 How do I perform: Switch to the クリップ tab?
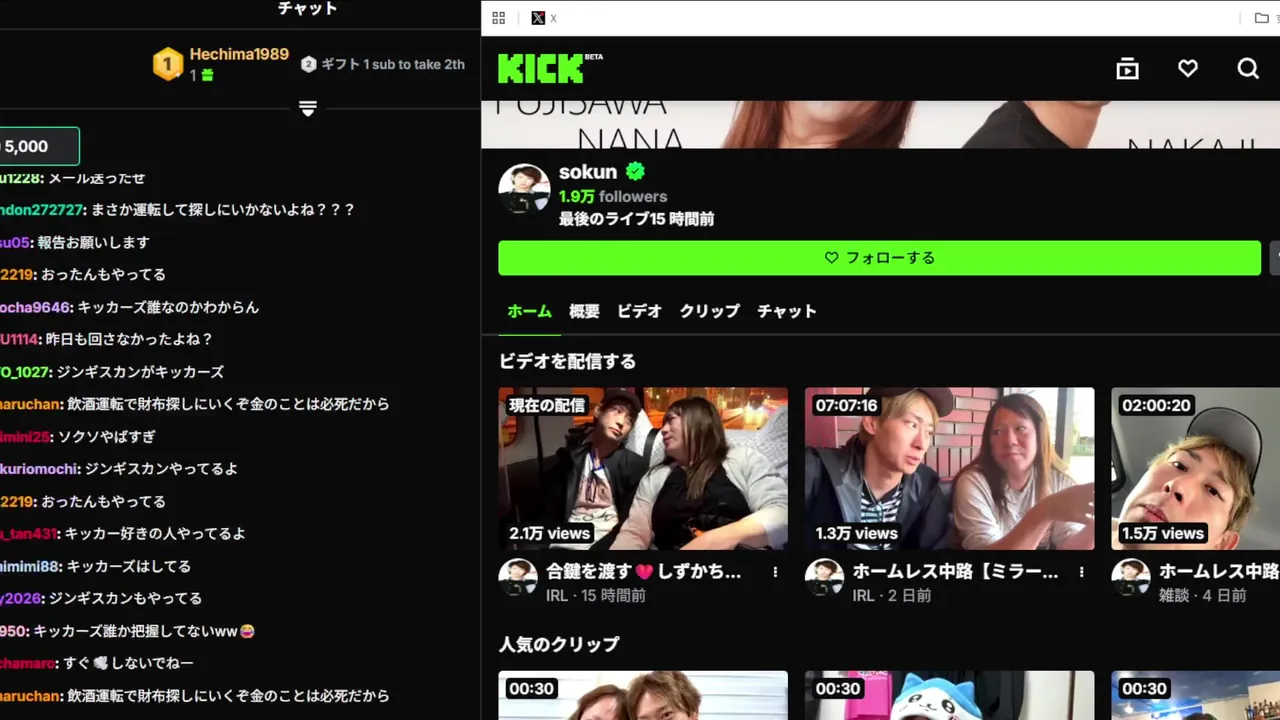point(709,311)
